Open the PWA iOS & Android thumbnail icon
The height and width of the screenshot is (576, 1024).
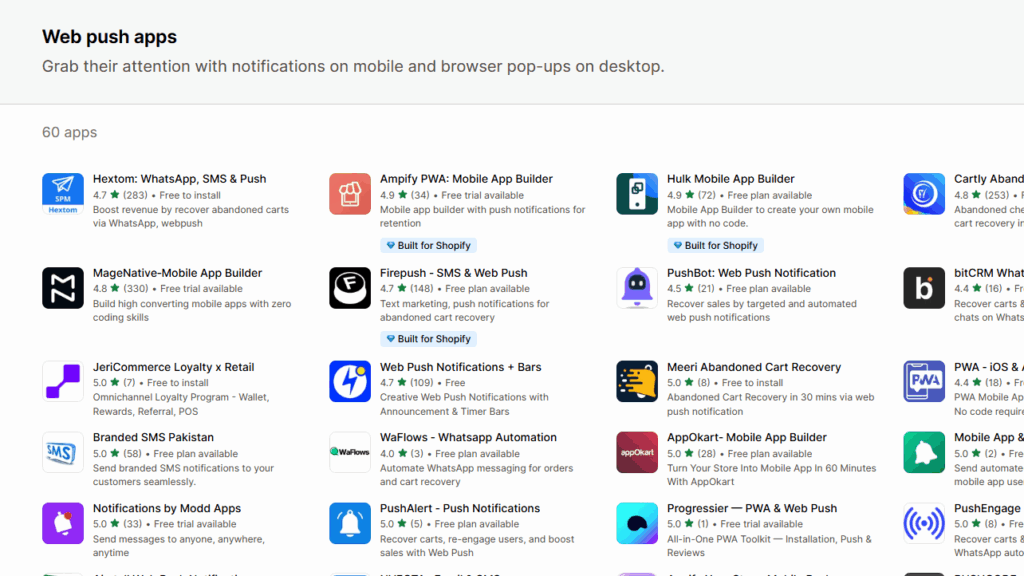click(x=923, y=382)
